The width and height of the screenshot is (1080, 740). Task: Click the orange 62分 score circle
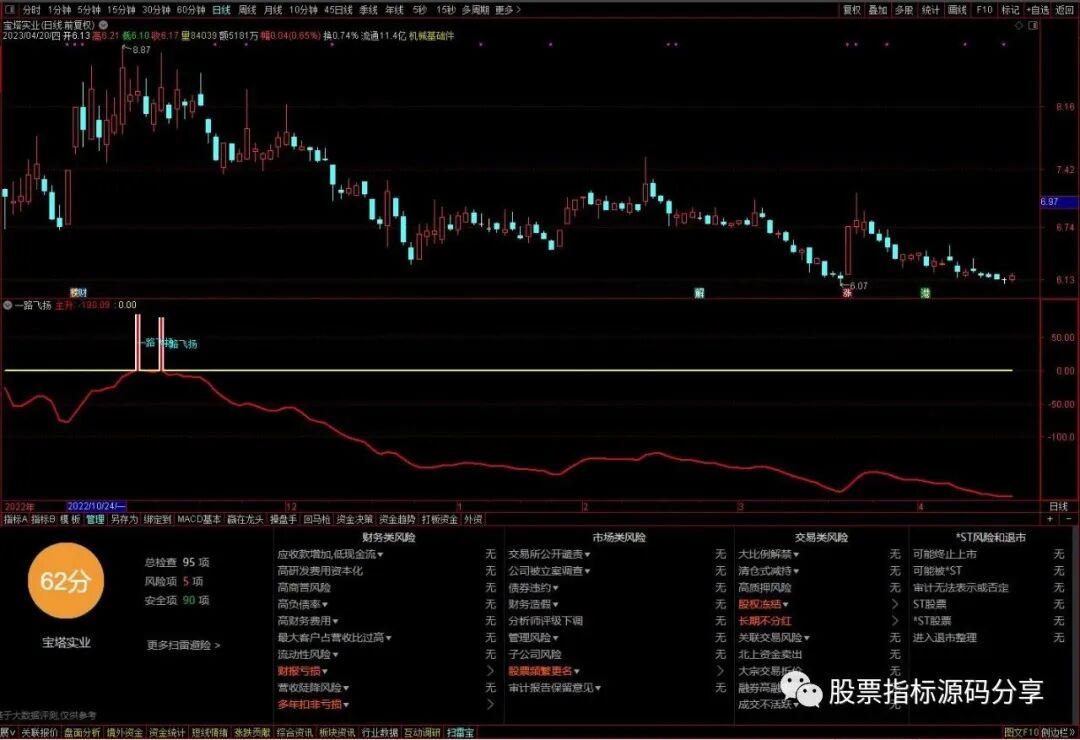(65, 581)
